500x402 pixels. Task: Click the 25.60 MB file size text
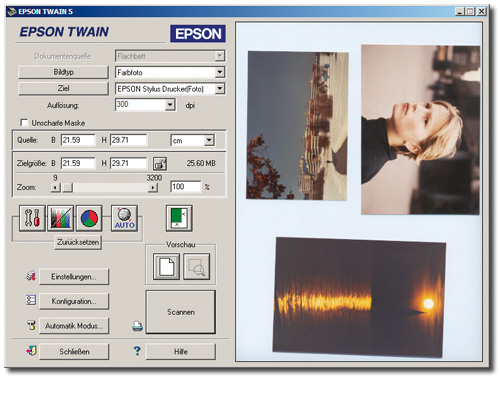(201, 163)
